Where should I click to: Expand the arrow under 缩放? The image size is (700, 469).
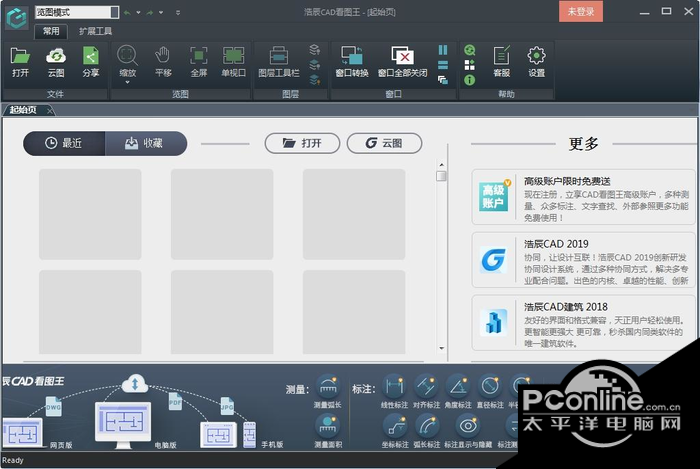pos(127,83)
